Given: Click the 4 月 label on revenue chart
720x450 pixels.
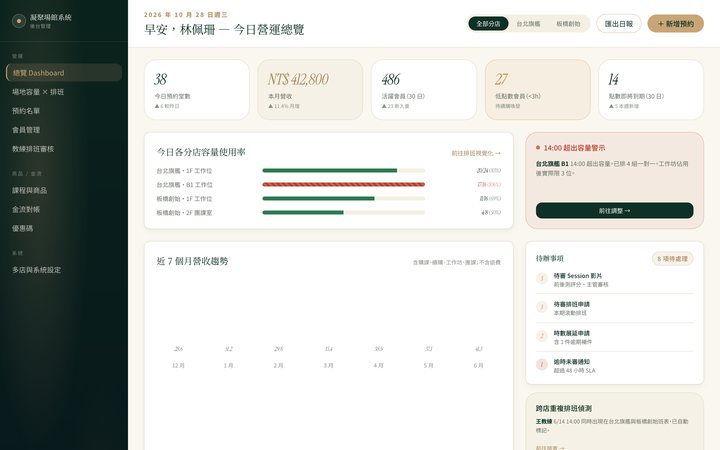Looking at the screenshot, I should point(378,366).
